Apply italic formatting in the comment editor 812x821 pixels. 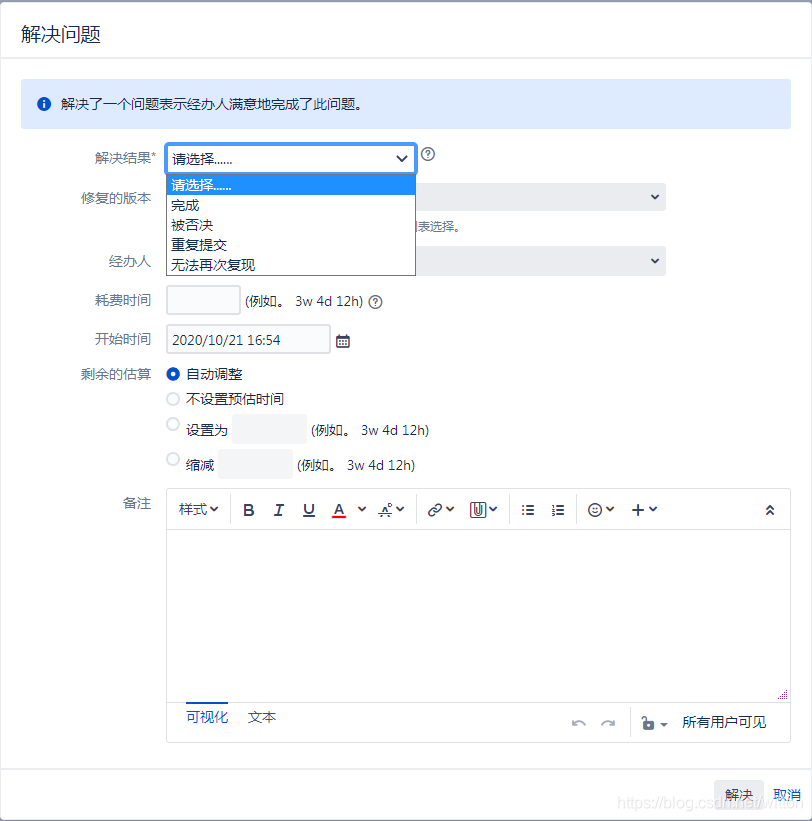click(x=278, y=509)
